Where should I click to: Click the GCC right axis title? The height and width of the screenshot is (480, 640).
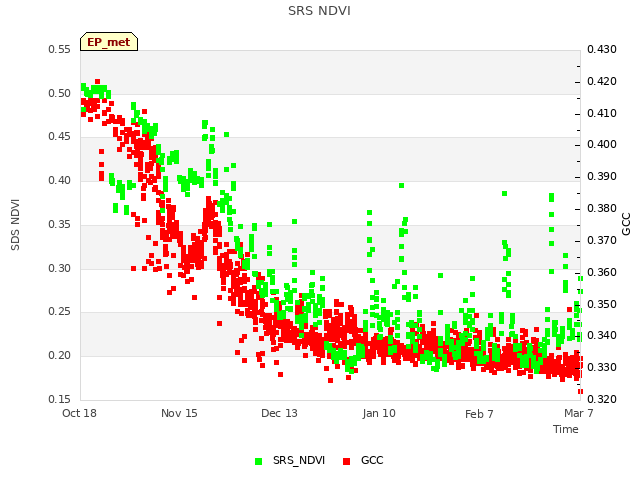(x=626, y=224)
